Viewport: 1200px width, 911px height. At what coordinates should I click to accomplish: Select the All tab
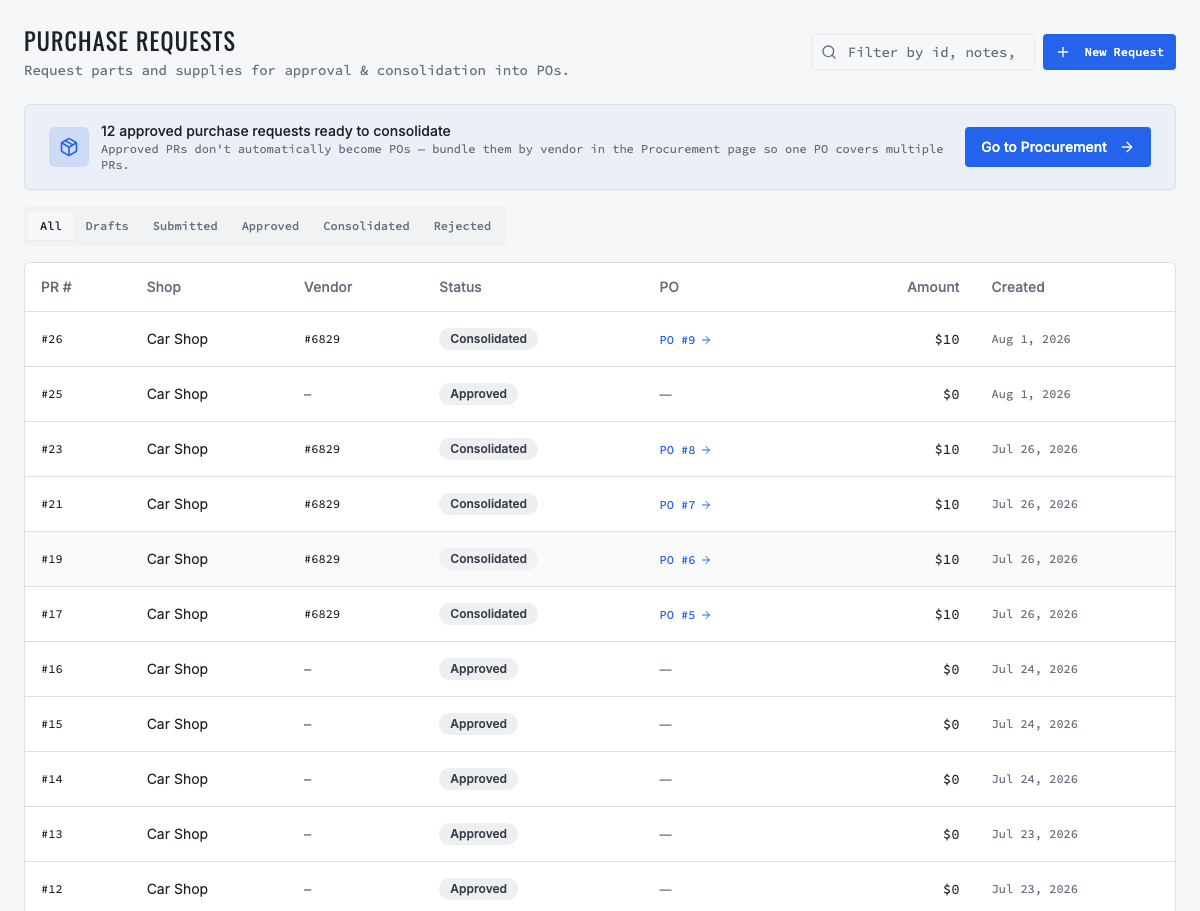51,226
